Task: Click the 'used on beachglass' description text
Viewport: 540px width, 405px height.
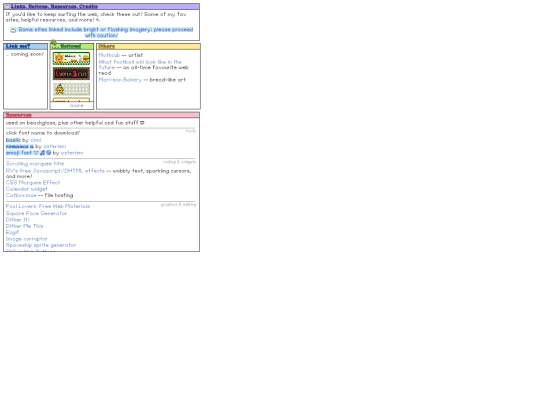Action: (75, 123)
